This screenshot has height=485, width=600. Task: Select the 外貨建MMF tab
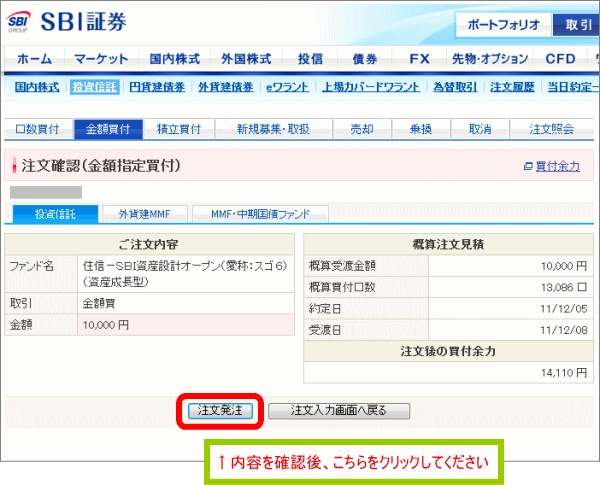tap(145, 214)
